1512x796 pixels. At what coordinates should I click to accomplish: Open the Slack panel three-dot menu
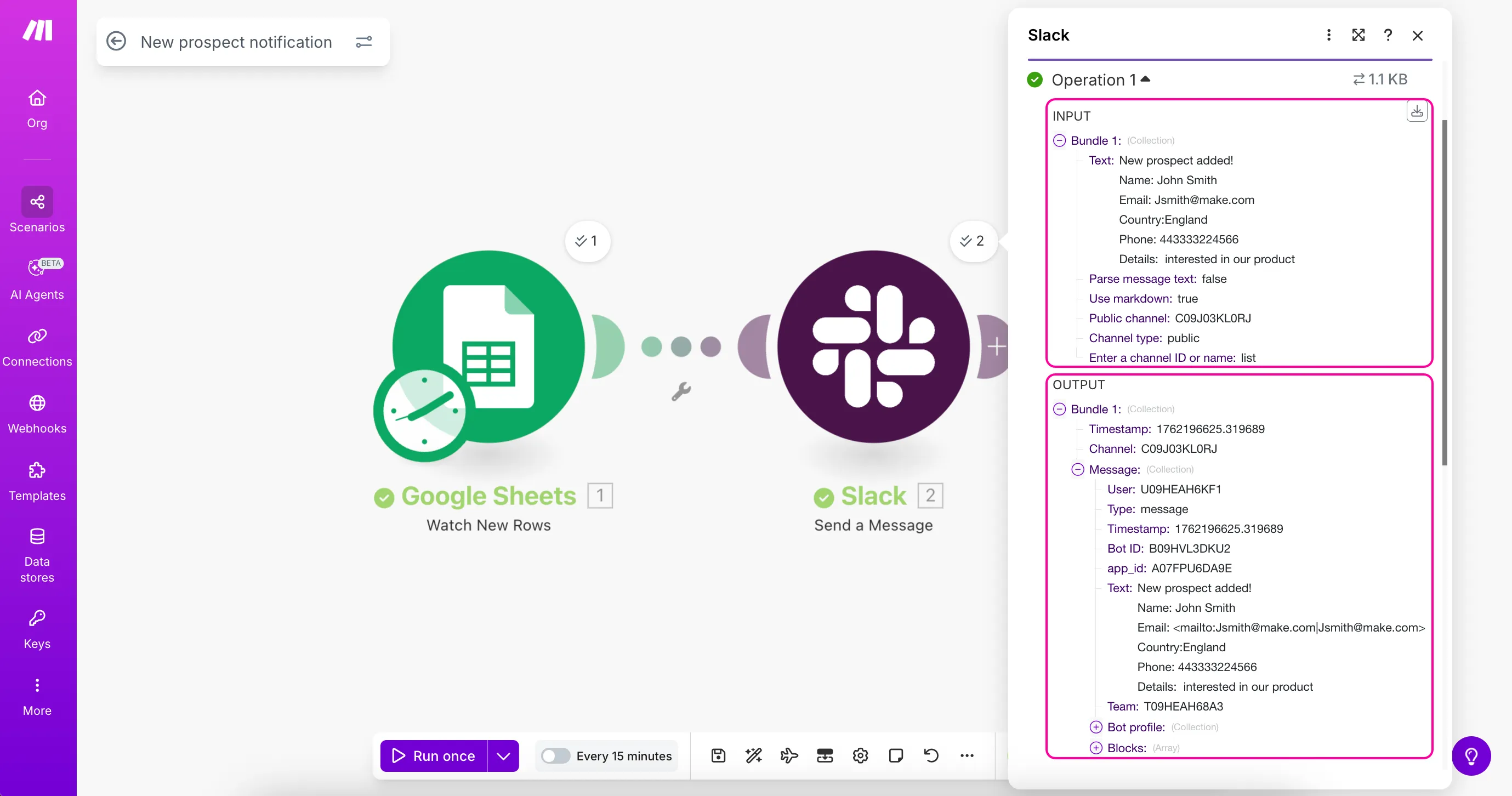[x=1329, y=35]
